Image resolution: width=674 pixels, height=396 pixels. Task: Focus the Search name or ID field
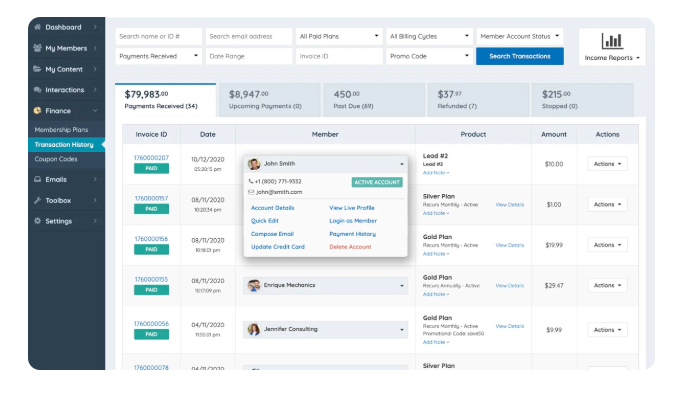click(159, 37)
